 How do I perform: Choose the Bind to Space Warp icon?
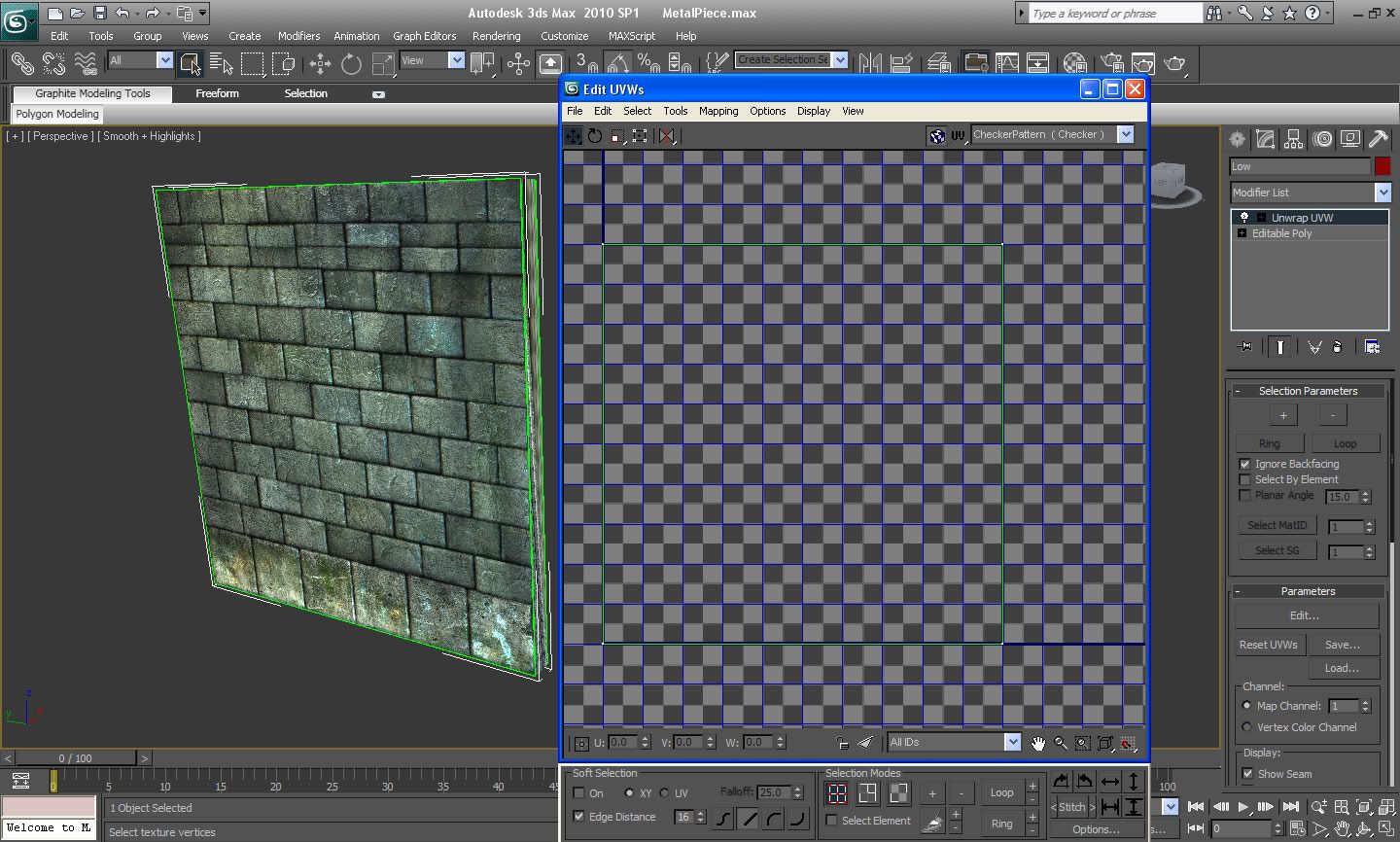click(x=86, y=63)
